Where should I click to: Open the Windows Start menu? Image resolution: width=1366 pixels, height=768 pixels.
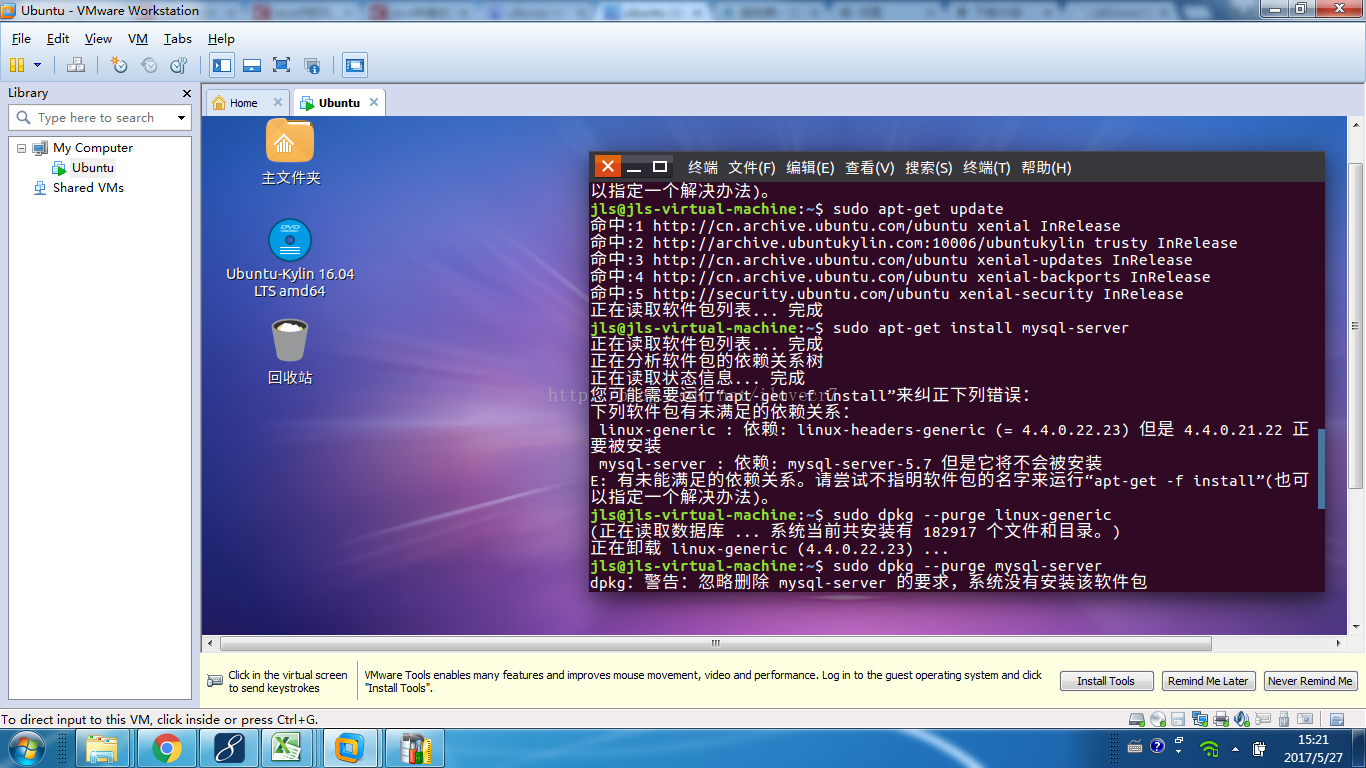[x=27, y=748]
